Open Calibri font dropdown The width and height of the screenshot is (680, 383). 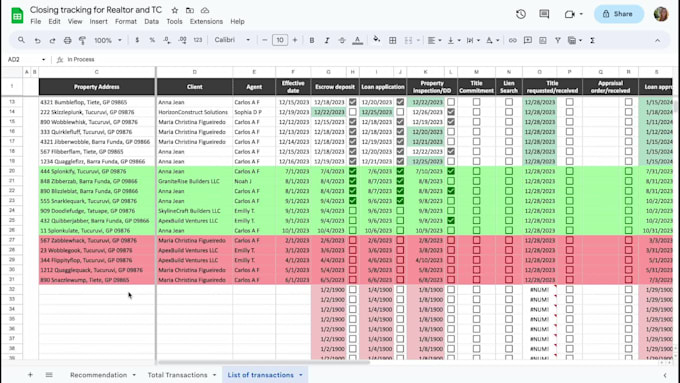click(232, 40)
